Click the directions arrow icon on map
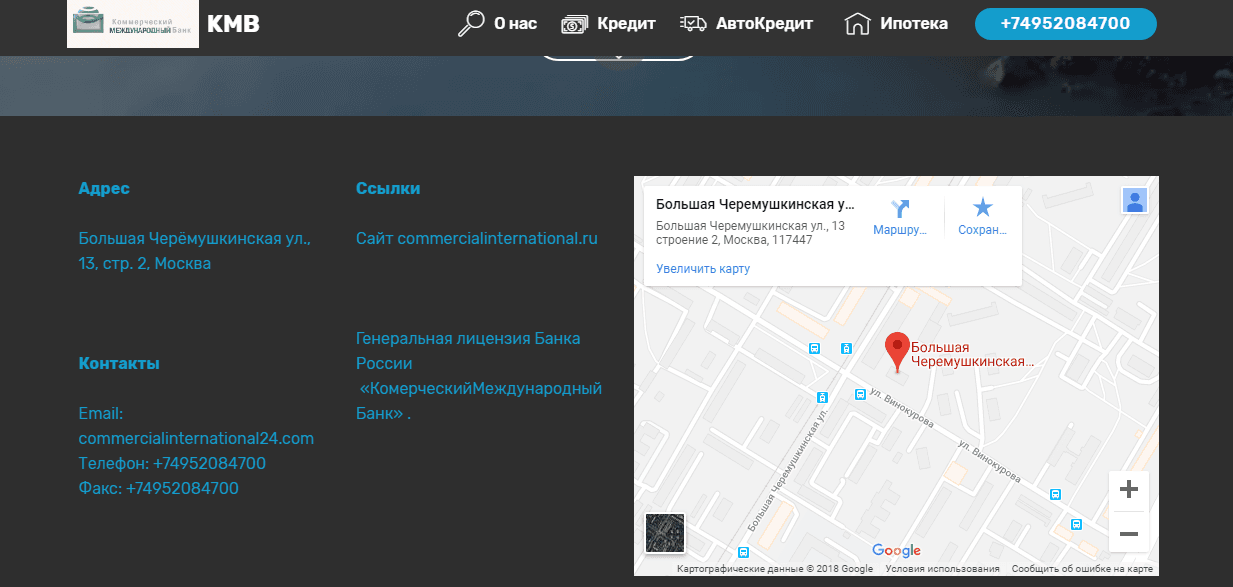Viewport: 1233px width, 587px height. point(900,208)
